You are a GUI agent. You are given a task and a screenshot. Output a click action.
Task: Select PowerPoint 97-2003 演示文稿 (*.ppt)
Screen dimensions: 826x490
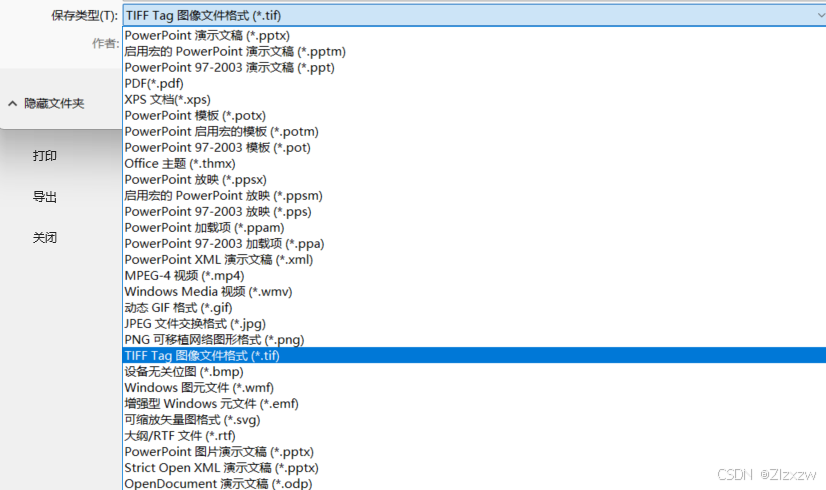(474, 67)
